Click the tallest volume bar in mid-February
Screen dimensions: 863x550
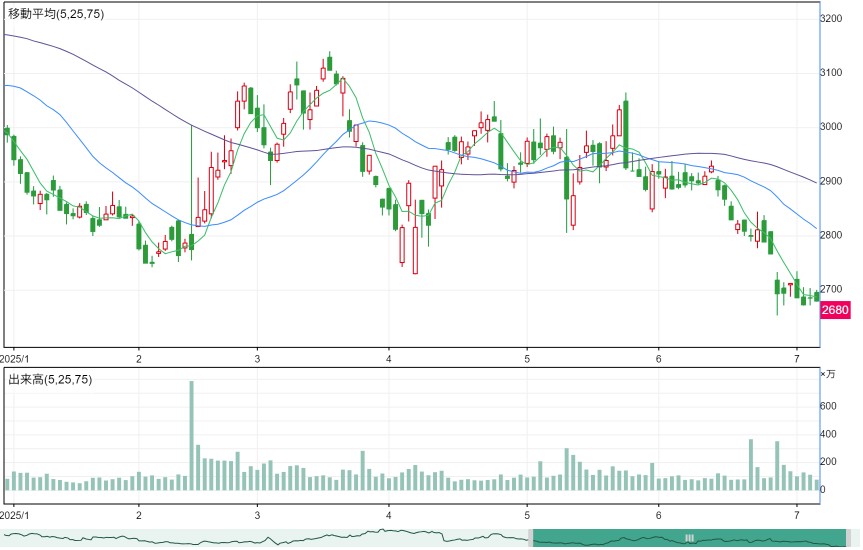[x=192, y=435]
